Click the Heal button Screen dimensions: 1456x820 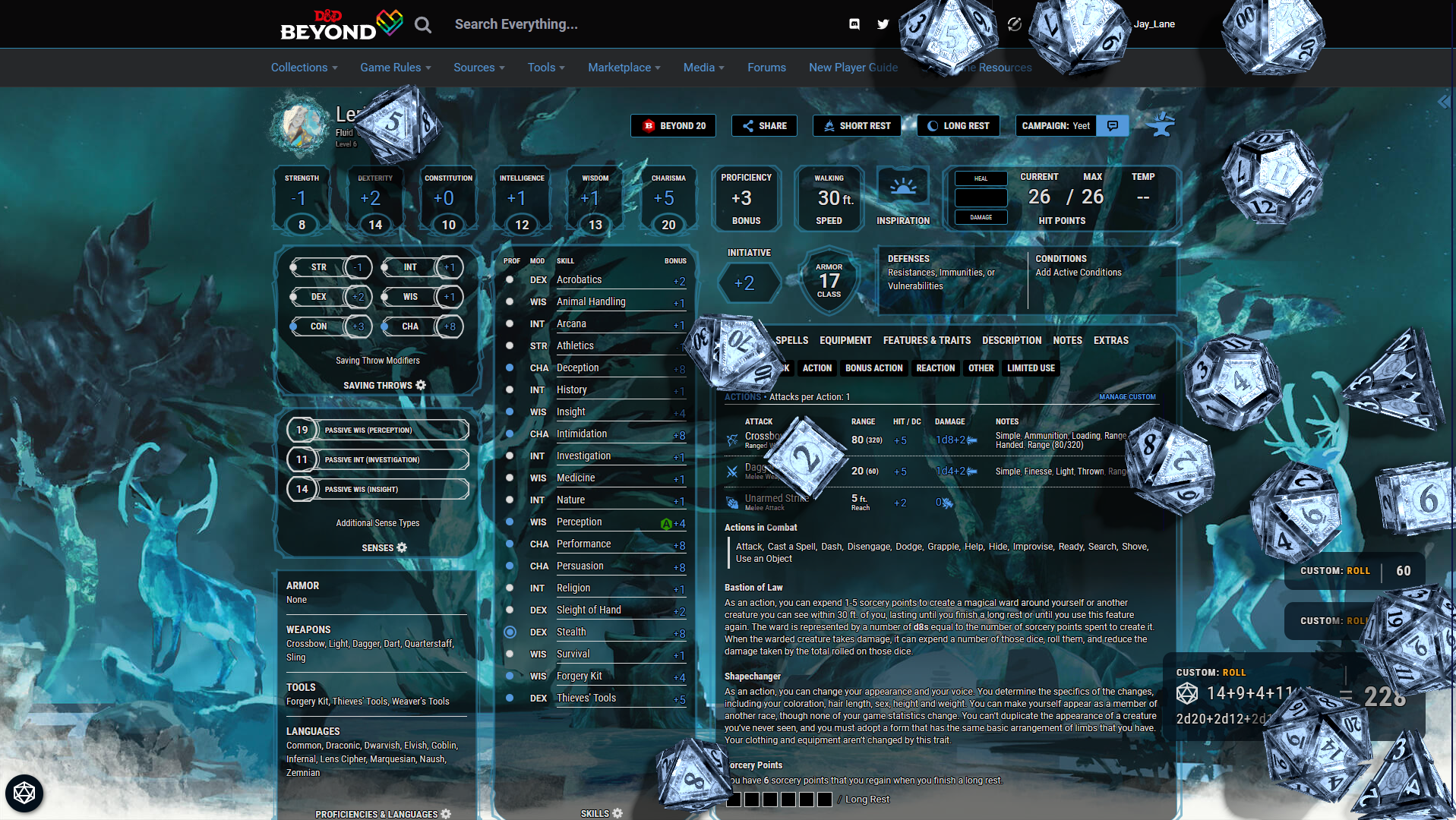pos(981,178)
